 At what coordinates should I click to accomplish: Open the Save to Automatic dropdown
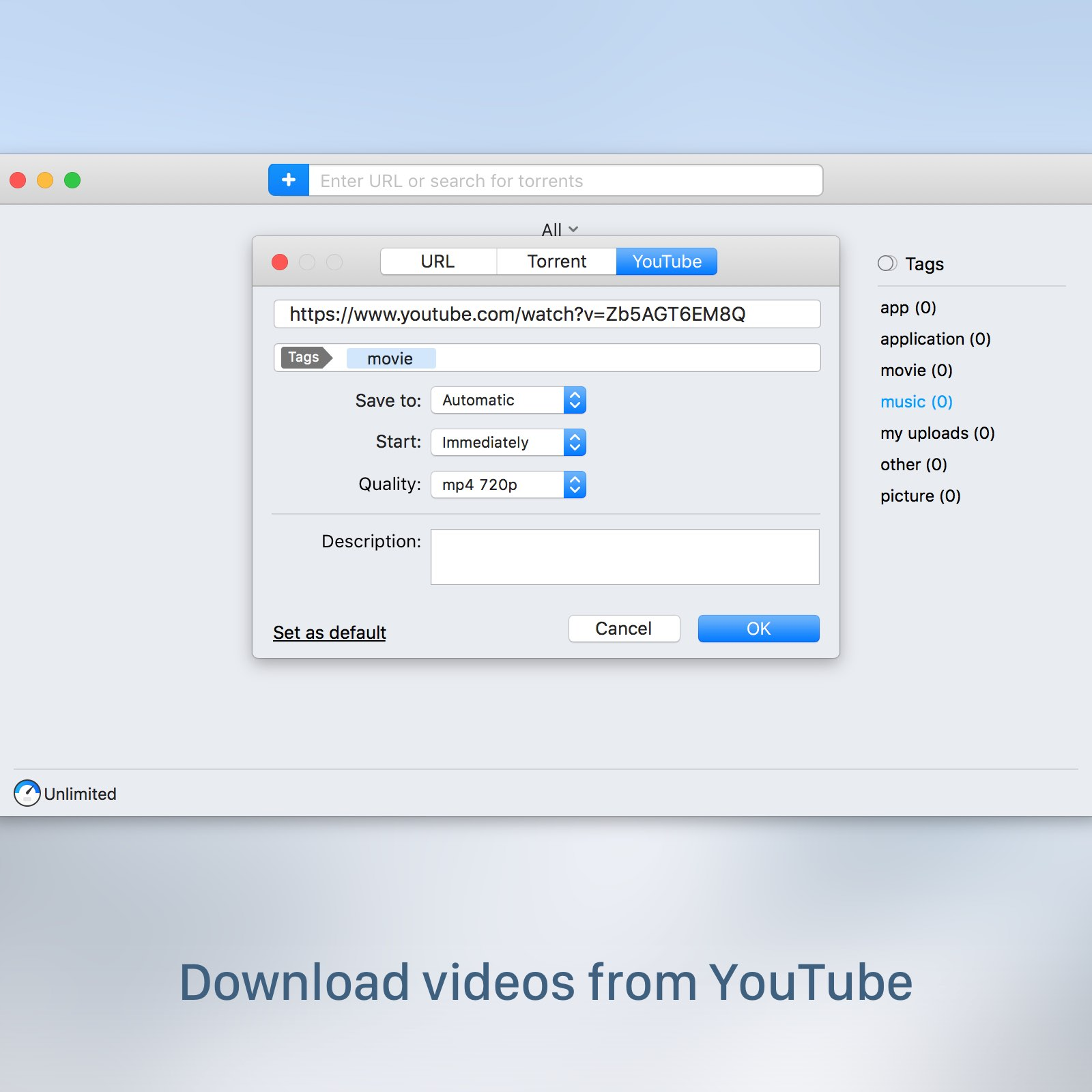pyautogui.click(x=508, y=400)
